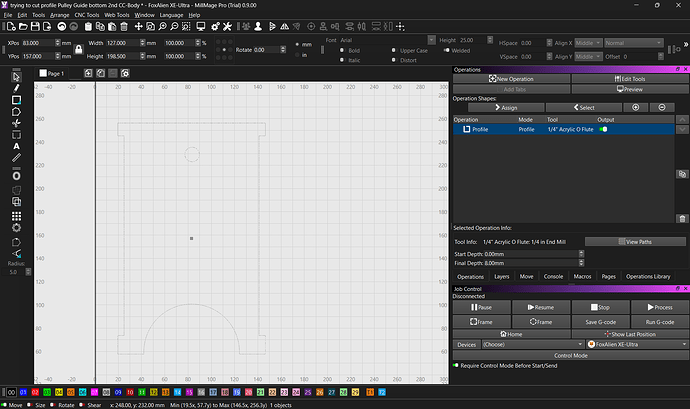Create a new project file
Image resolution: width=690 pixels, height=409 pixels.
click(11, 26)
